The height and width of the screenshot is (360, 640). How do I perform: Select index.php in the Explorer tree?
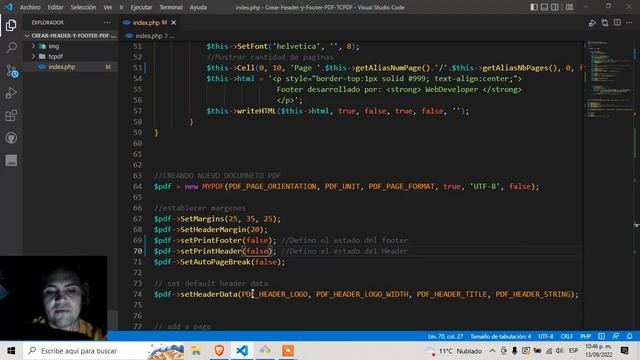tap(70, 67)
